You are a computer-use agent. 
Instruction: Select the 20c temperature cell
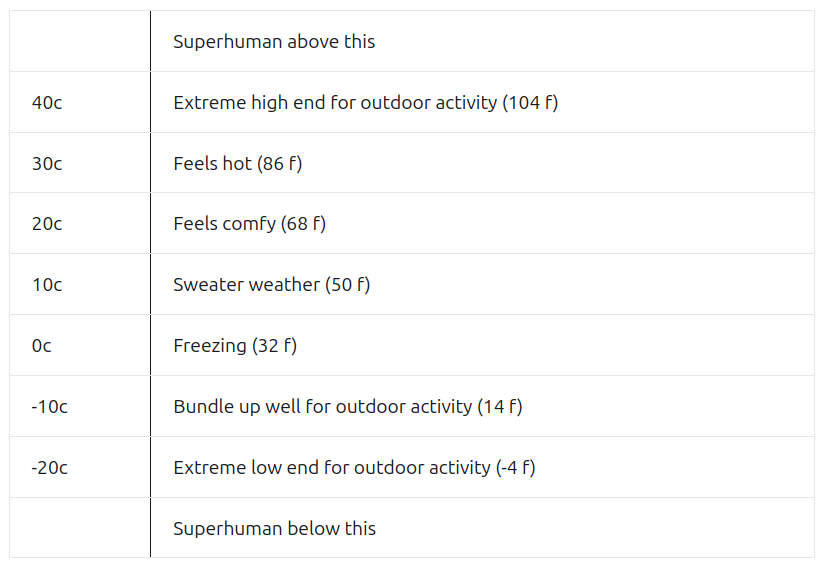[47, 224]
